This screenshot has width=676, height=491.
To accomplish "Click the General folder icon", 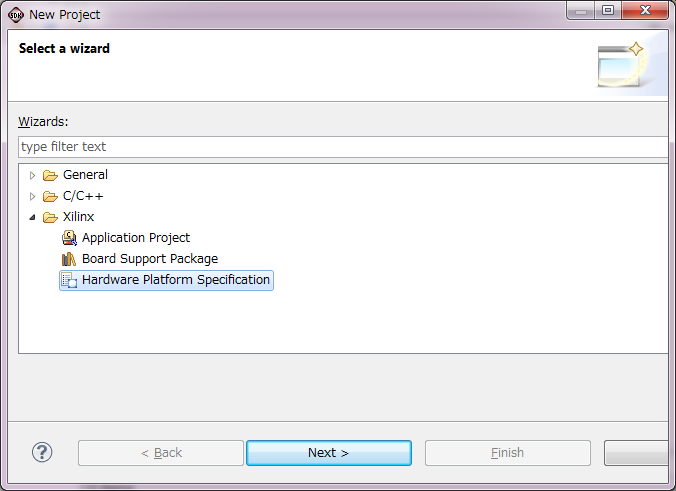I will click(50, 175).
